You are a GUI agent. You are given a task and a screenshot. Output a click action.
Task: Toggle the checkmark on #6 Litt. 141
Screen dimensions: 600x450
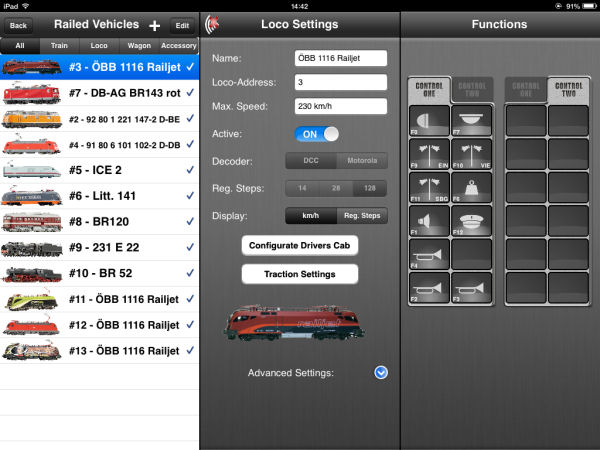(190, 196)
